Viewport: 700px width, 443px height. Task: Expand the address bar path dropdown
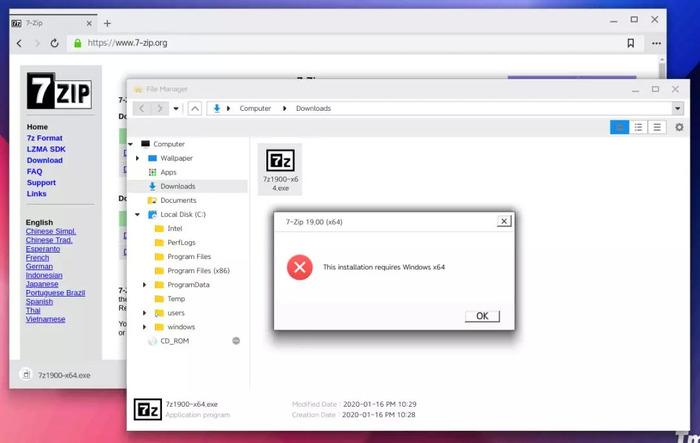coord(678,108)
